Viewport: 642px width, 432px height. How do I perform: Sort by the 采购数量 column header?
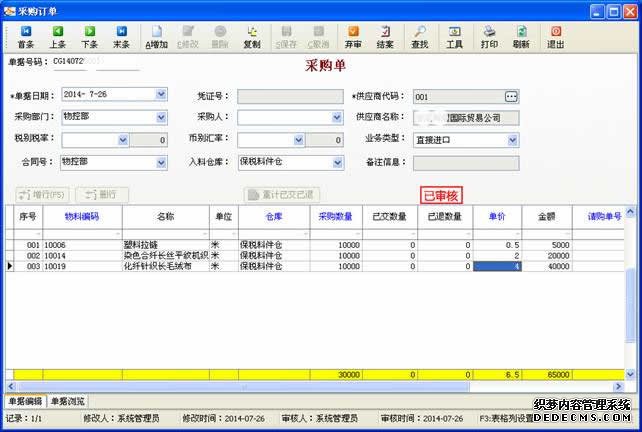pos(335,215)
